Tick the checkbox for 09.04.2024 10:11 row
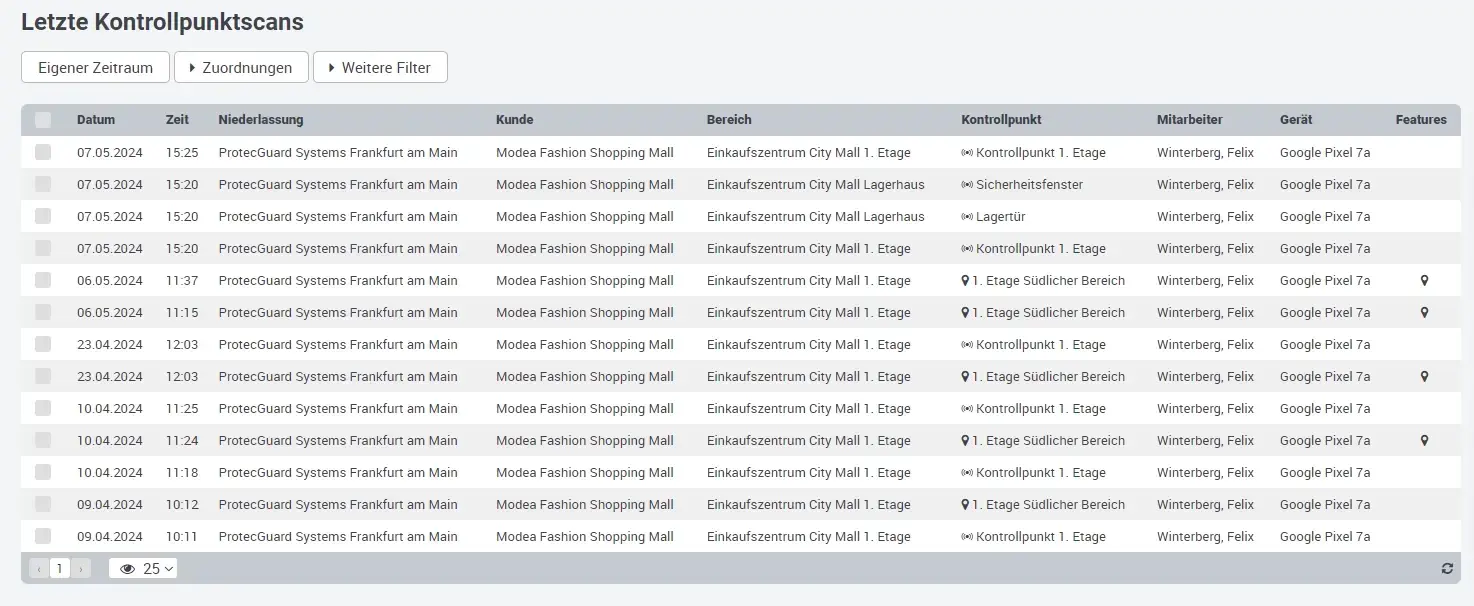Screen dimensions: 1474x606 click(43, 537)
